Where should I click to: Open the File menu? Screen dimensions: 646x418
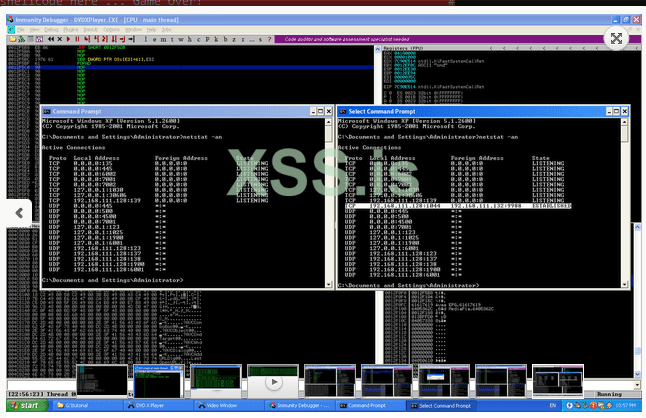[x=21, y=30]
